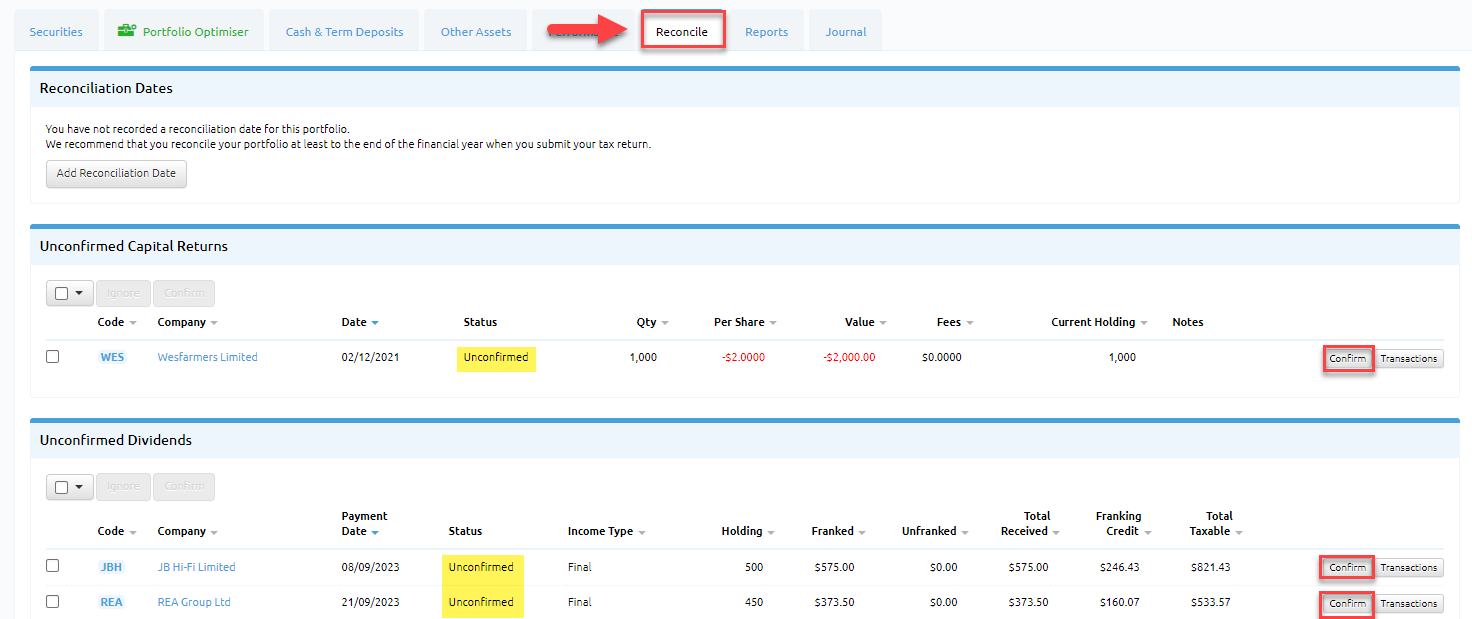Open the Portfolio Optimiser tab with green icon

click(183, 31)
